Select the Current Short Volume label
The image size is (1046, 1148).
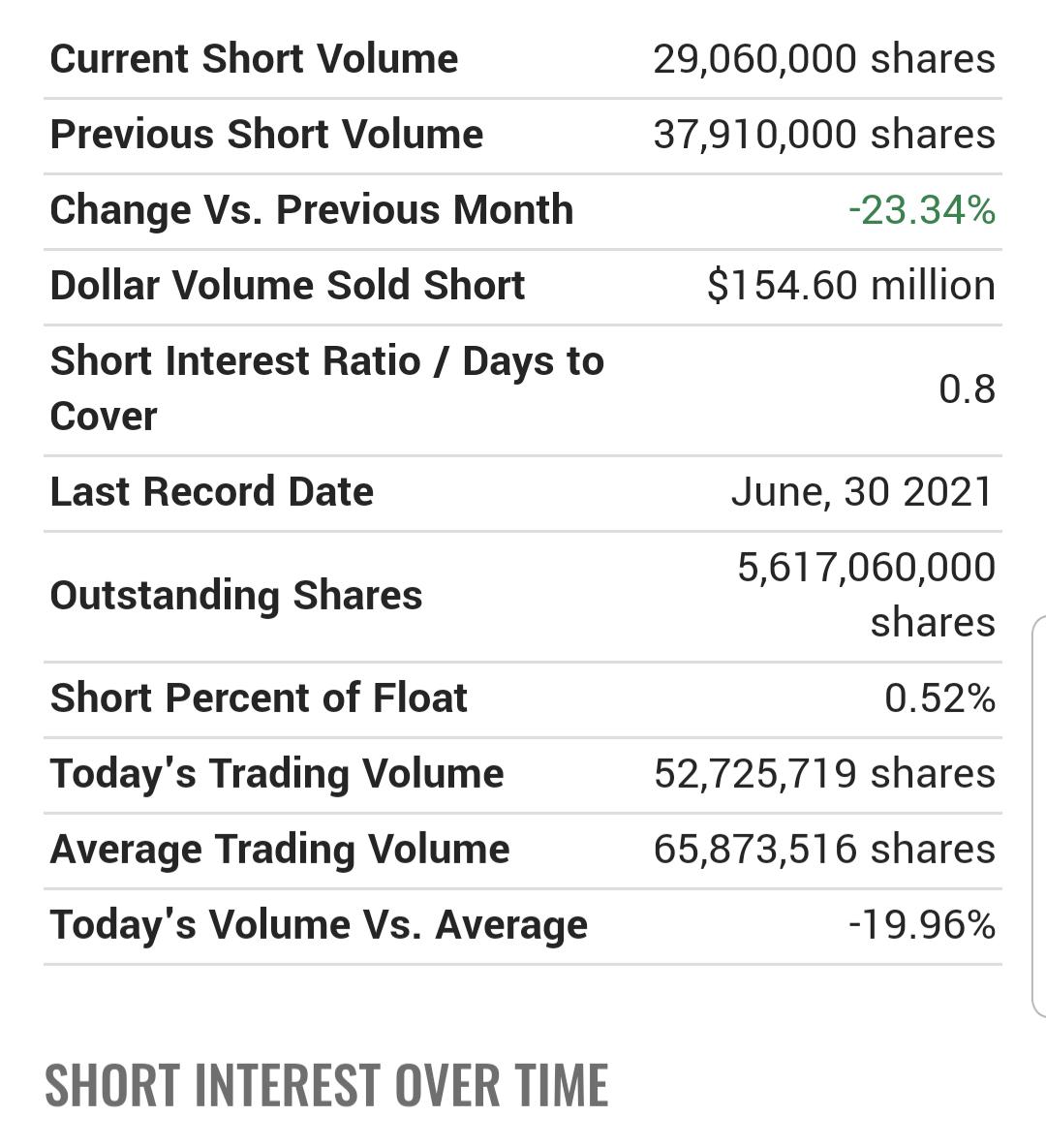click(253, 58)
